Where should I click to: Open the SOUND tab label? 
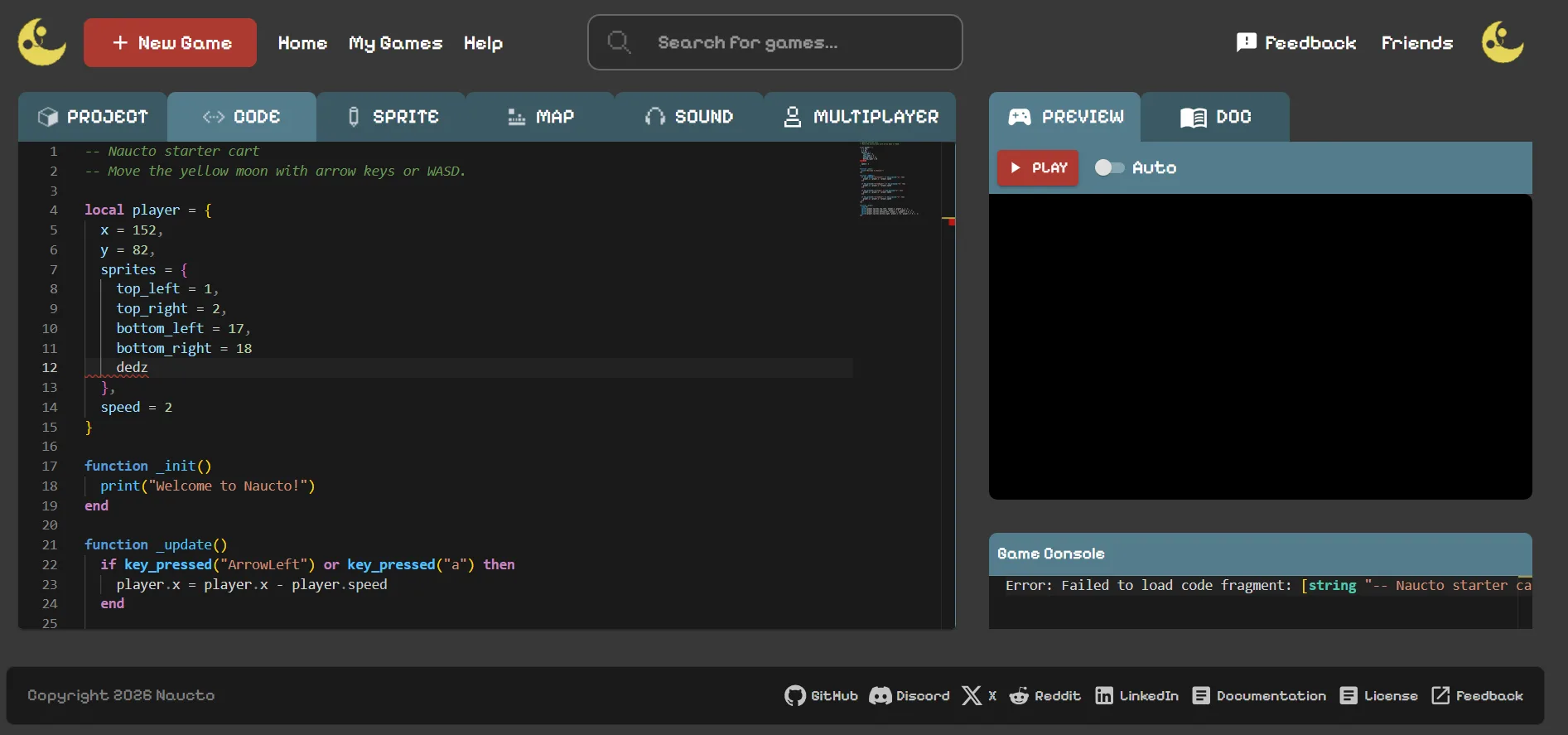point(704,117)
